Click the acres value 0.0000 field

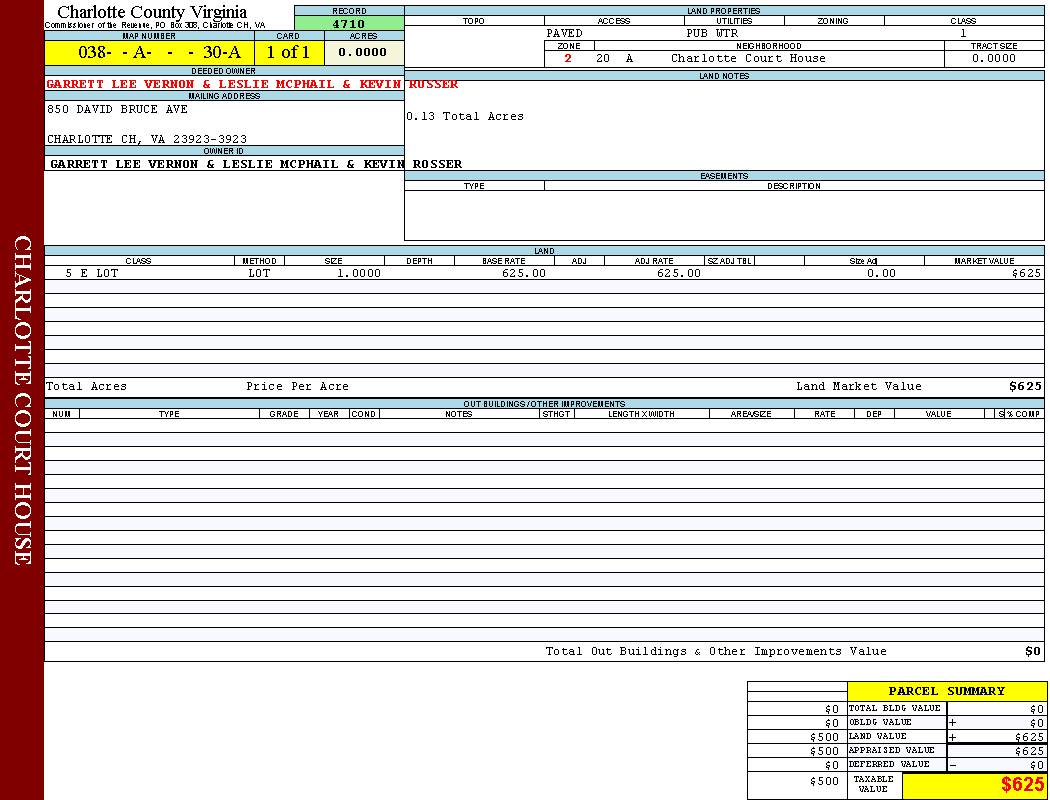click(x=363, y=52)
